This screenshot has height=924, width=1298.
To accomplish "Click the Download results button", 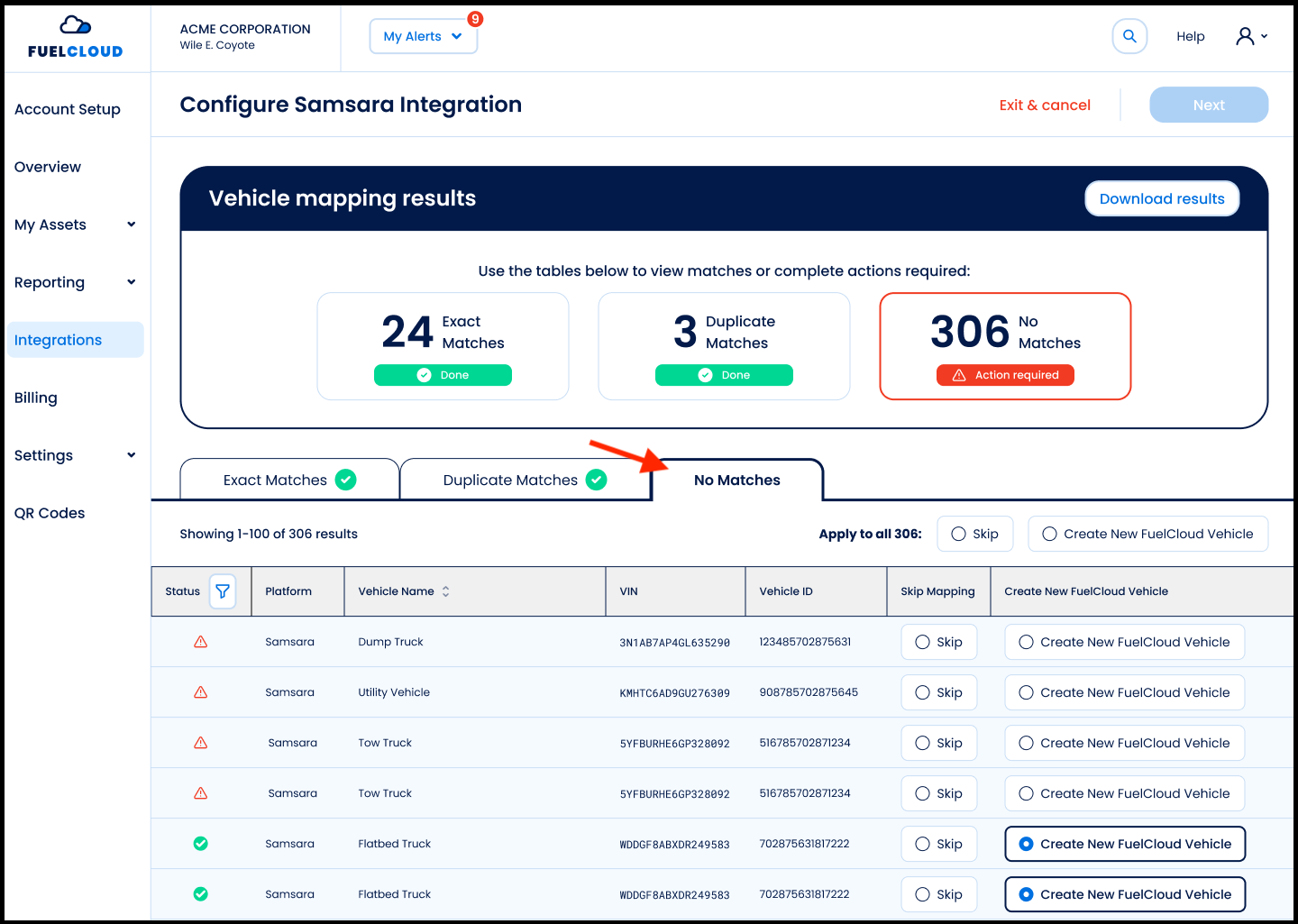I will 1162,198.
